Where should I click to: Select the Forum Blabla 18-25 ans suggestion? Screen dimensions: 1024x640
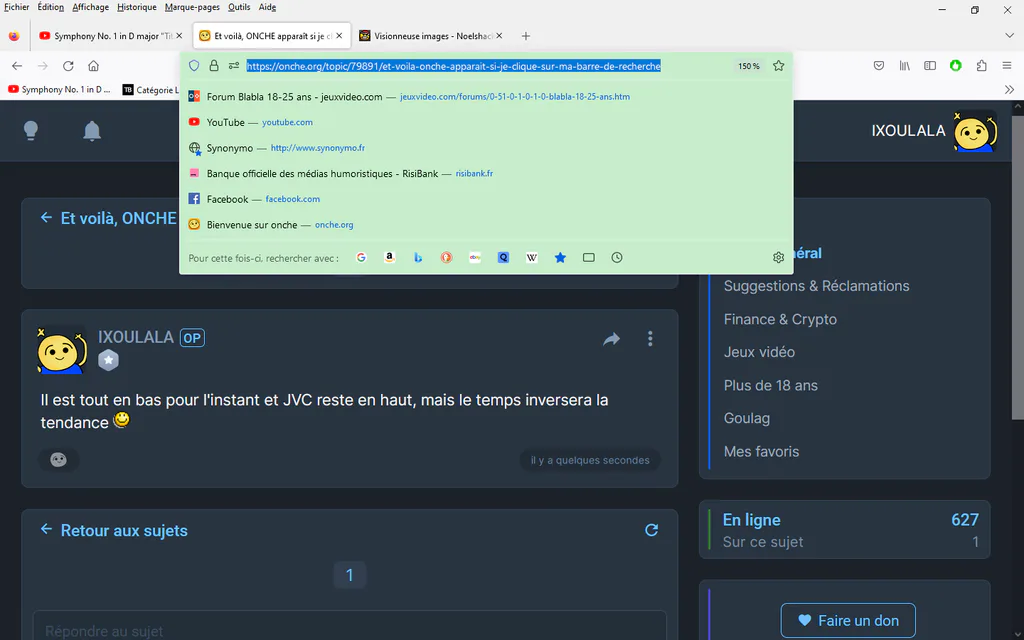(x=486, y=97)
